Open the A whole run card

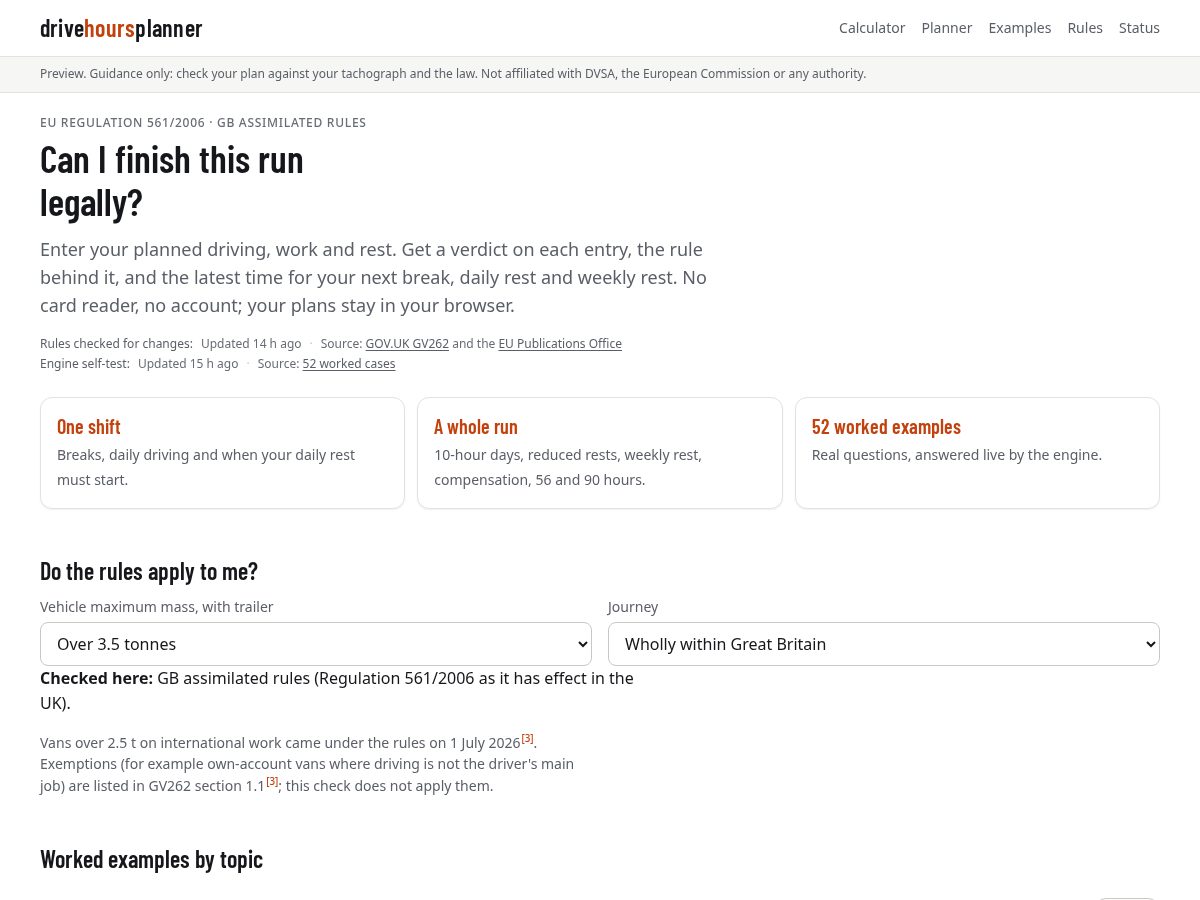(600, 453)
